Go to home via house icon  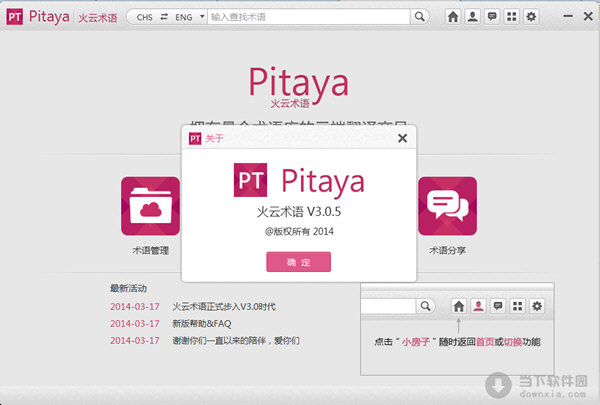coord(453,17)
